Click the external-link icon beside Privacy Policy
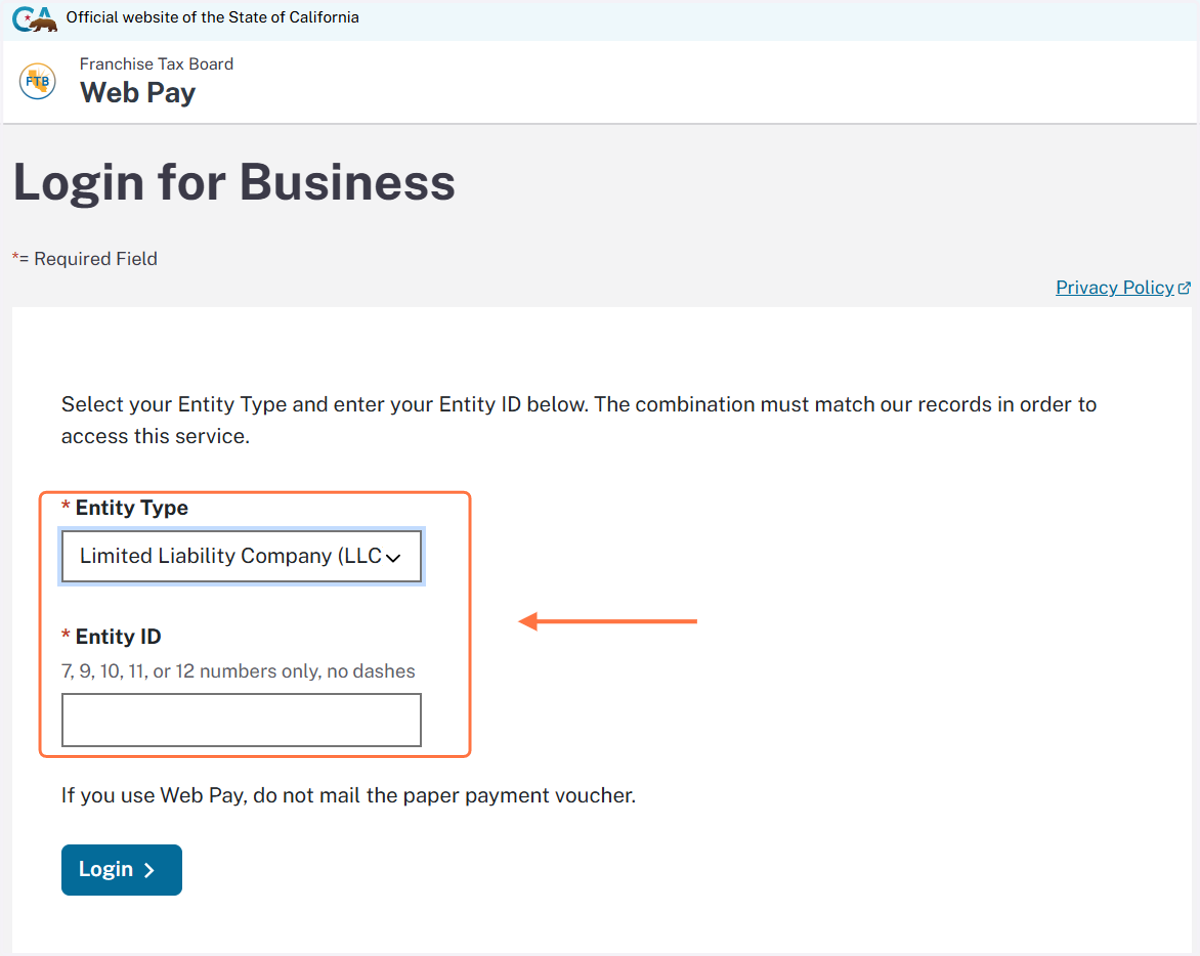1200x956 pixels. tap(1185, 288)
